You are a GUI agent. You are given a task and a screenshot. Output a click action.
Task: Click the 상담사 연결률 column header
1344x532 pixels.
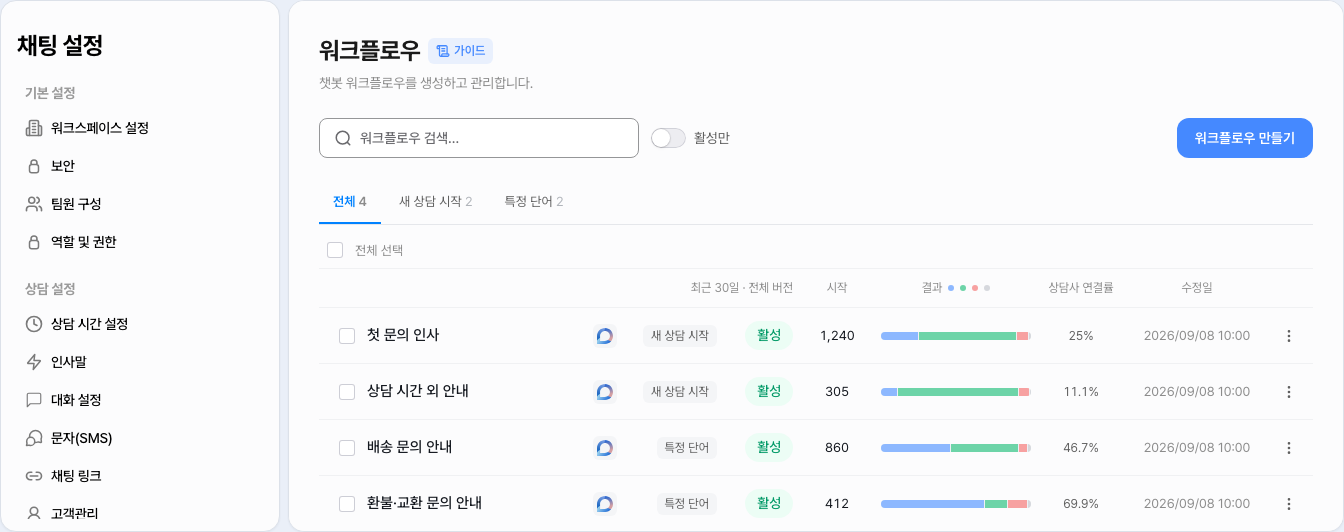click(x=1081, y=288)
